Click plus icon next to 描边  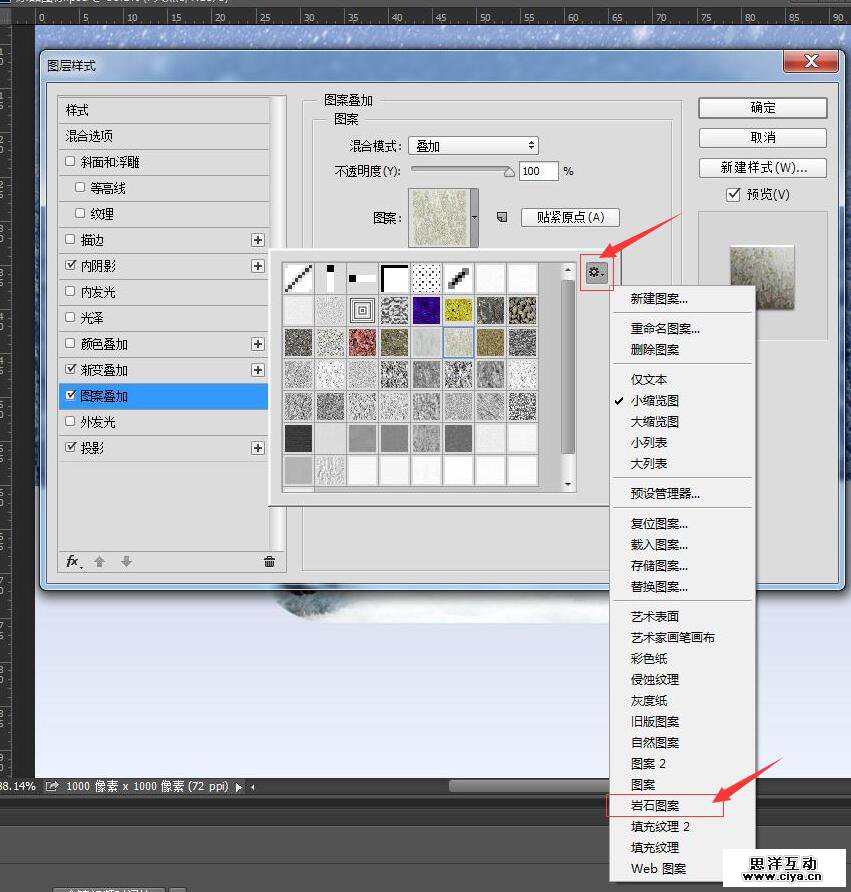pos(258,240)
